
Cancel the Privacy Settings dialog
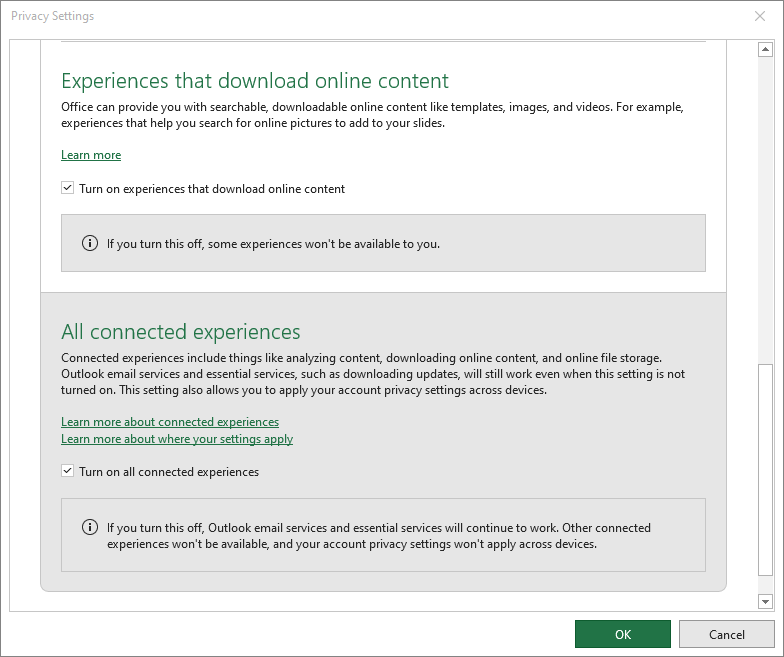pos(726,634)
